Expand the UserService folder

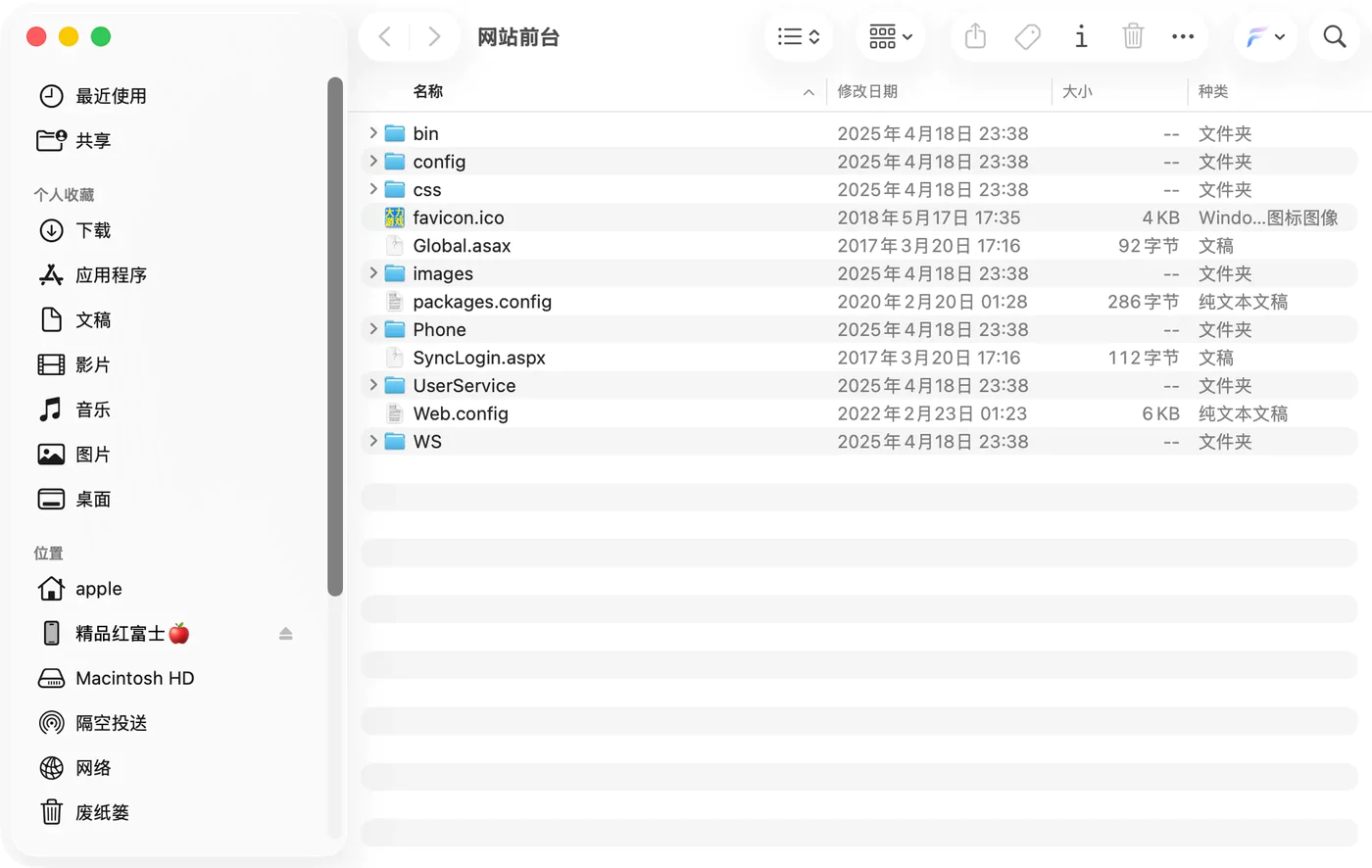(373, 385)
